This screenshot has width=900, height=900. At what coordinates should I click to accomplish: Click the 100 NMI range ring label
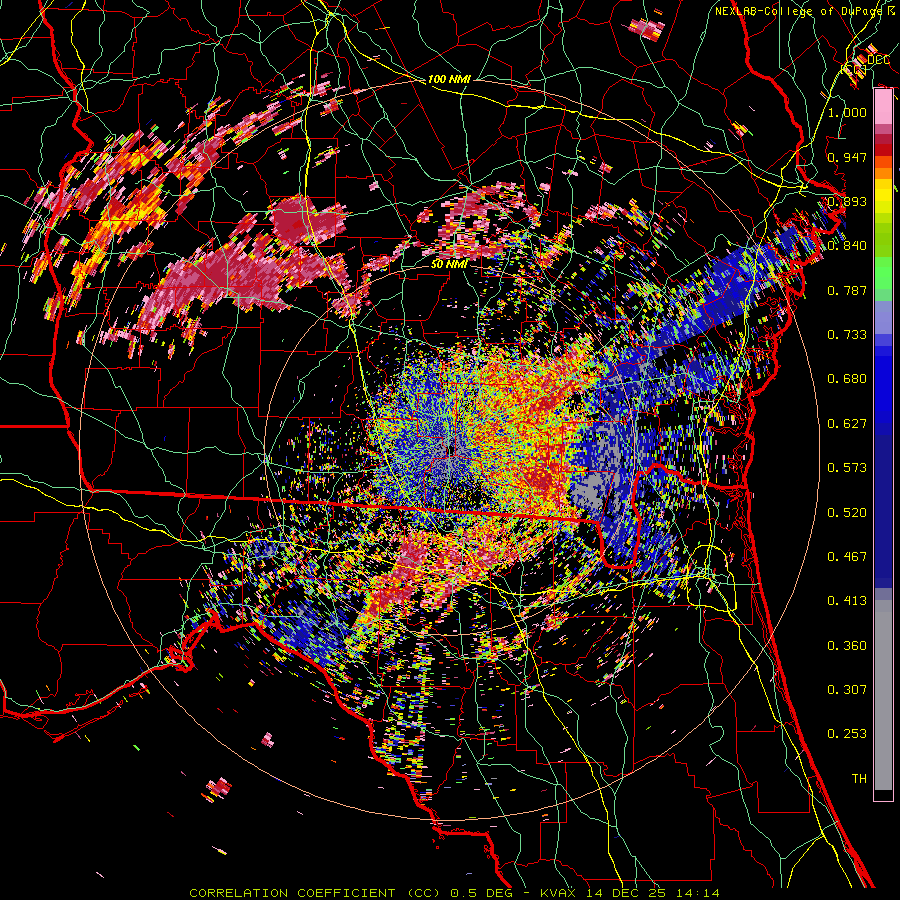click(449, 79)
